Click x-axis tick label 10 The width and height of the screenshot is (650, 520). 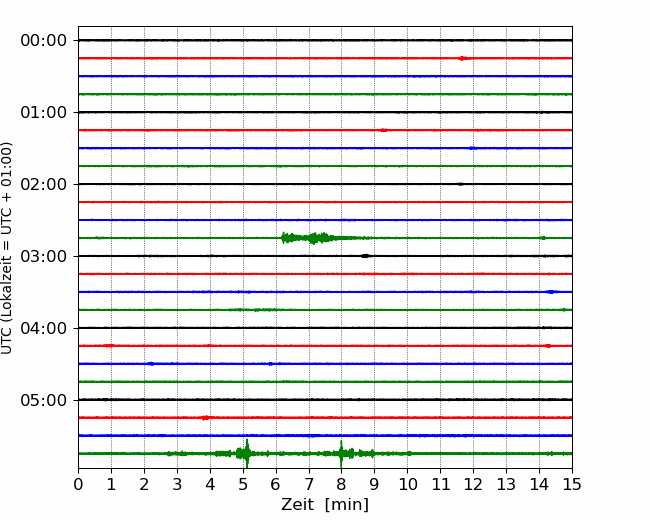click(408, 484)
